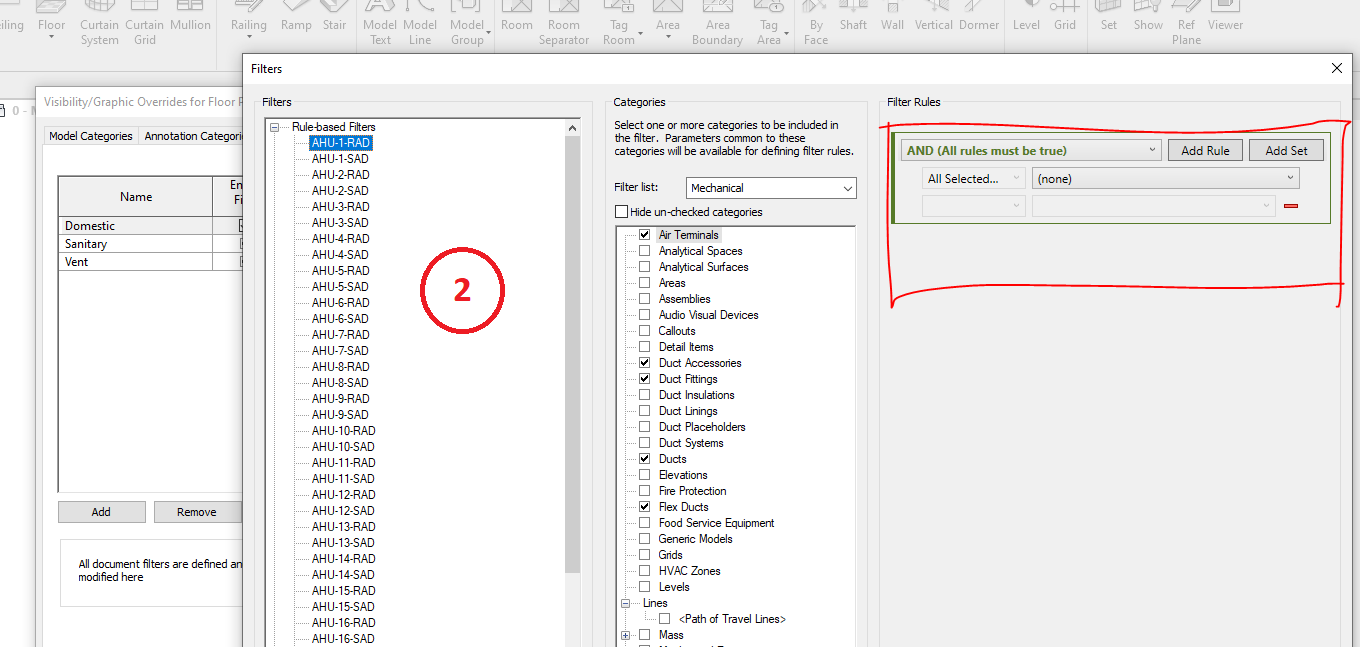Activate the Ref Plane tool

point(1186,22)
